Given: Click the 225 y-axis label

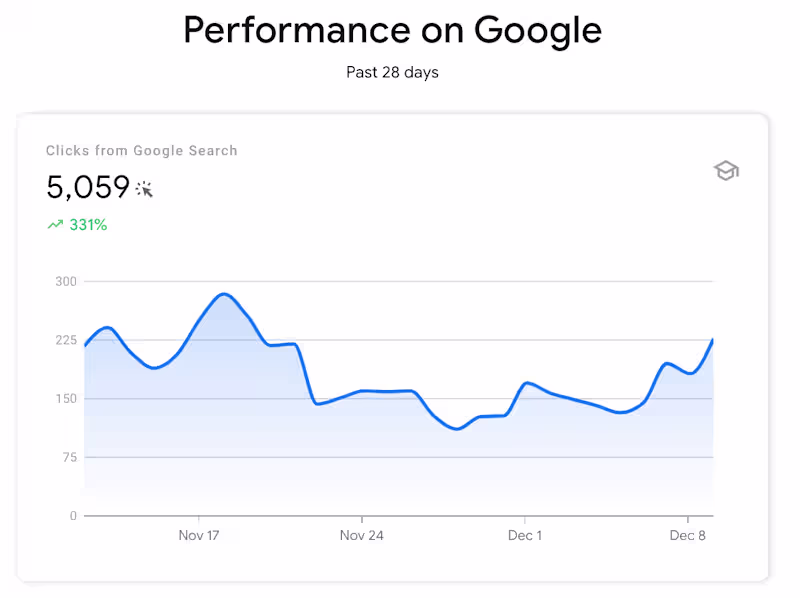Looking at the screenshot, I should pos(66,340).
